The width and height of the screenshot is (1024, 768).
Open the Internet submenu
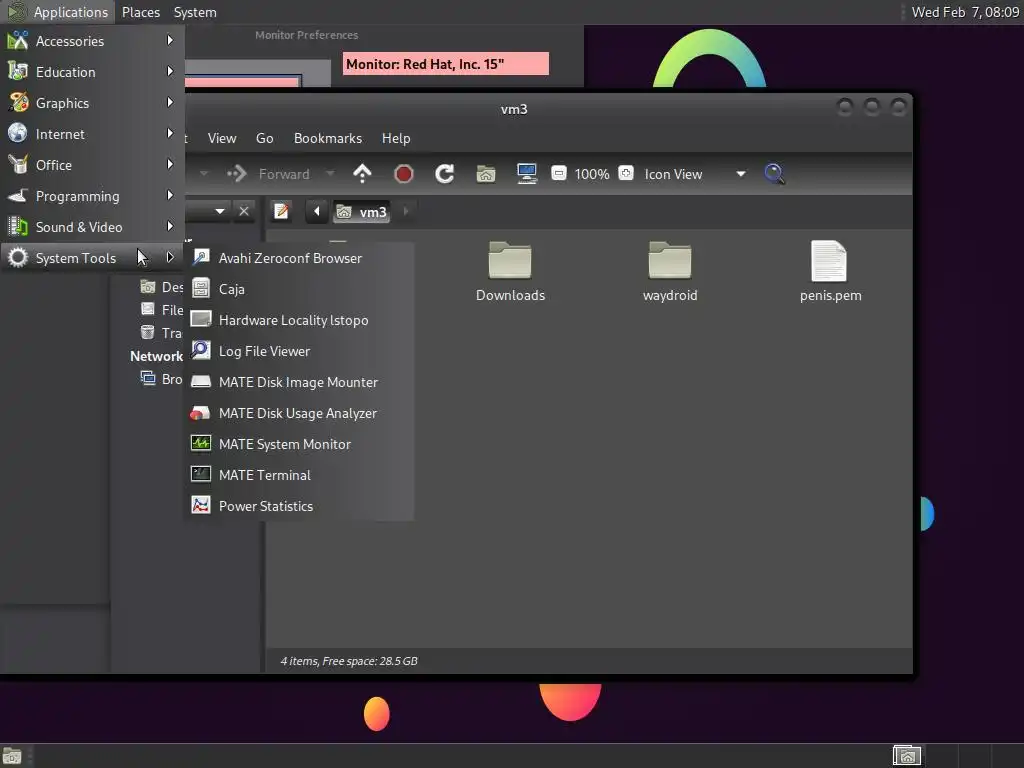pos(92,134)
